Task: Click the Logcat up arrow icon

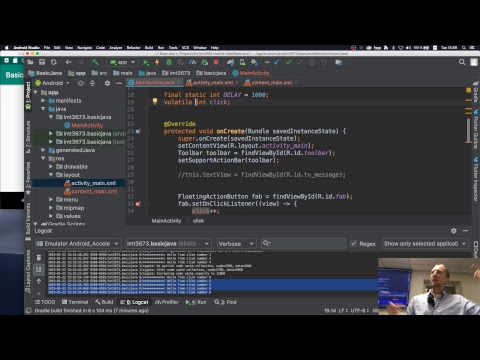Action: (39, 282)
